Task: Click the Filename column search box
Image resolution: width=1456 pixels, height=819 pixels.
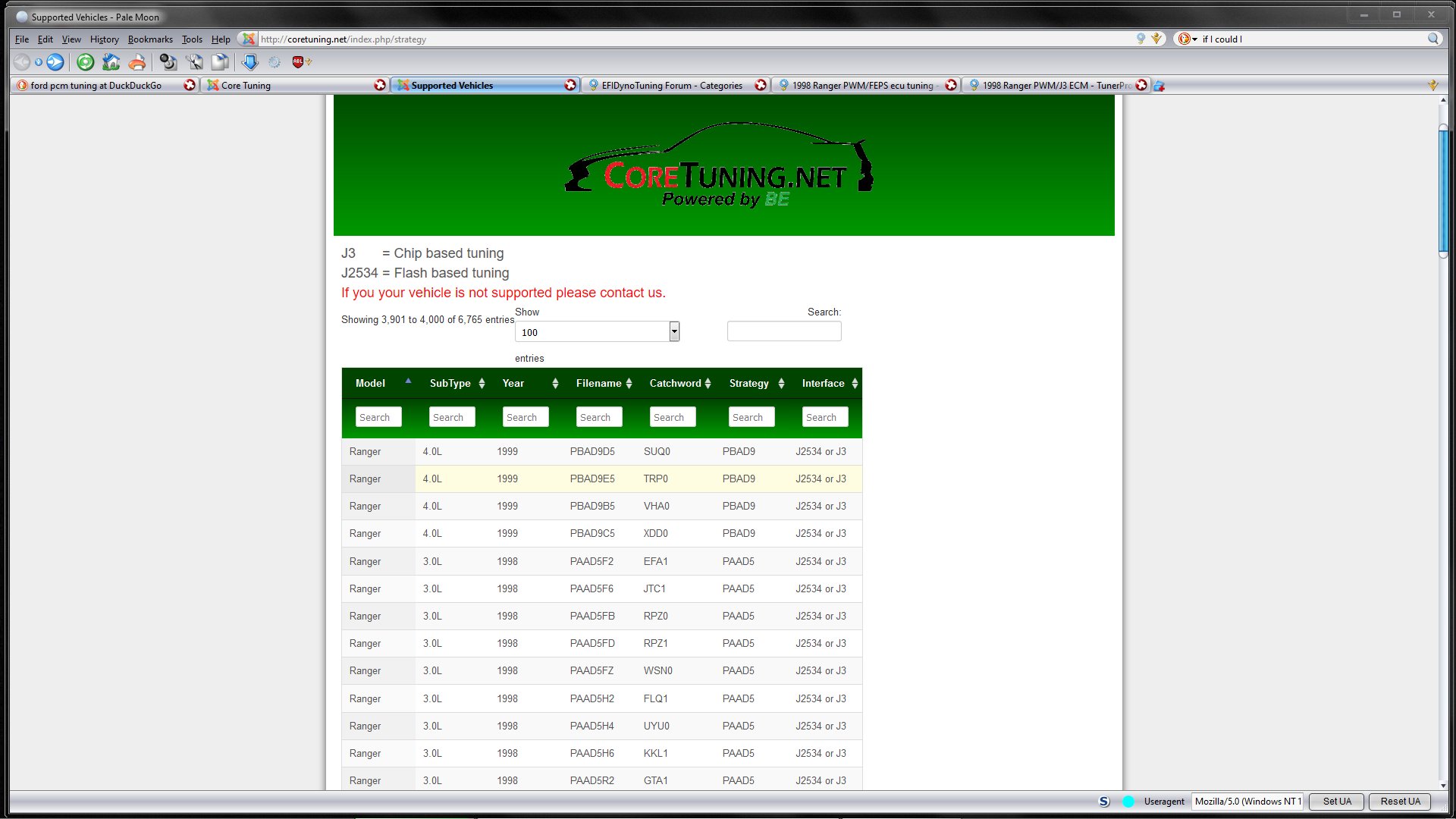Action: tap(599, 417)
